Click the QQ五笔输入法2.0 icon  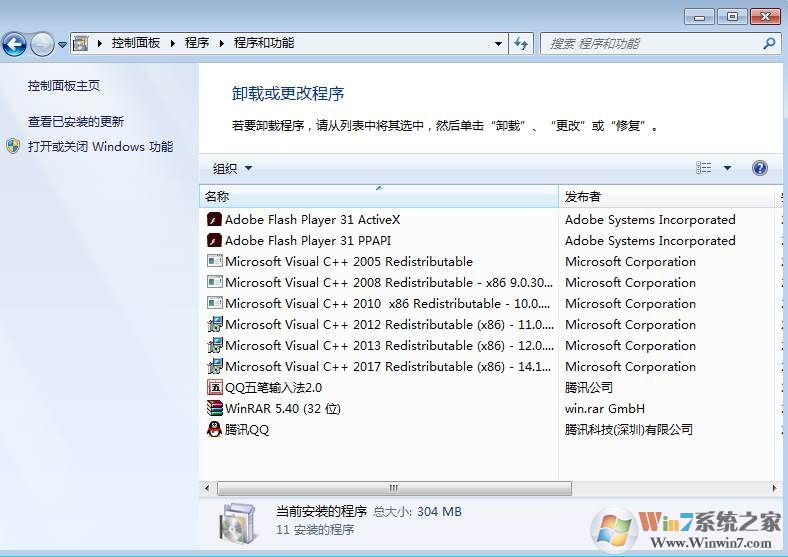215,387
